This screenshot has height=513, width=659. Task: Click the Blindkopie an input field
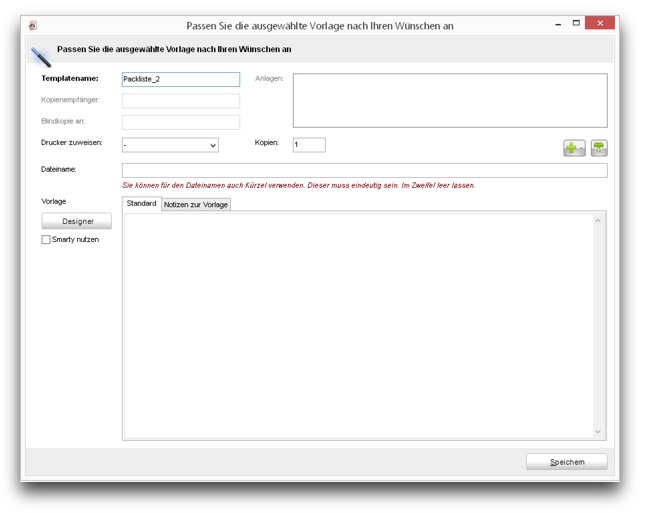coord(181,122)
